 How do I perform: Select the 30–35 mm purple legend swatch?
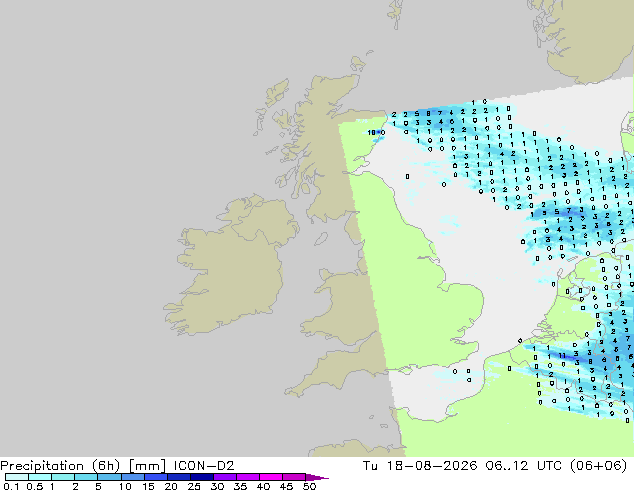pyautogui.click(x=224, y=477)
